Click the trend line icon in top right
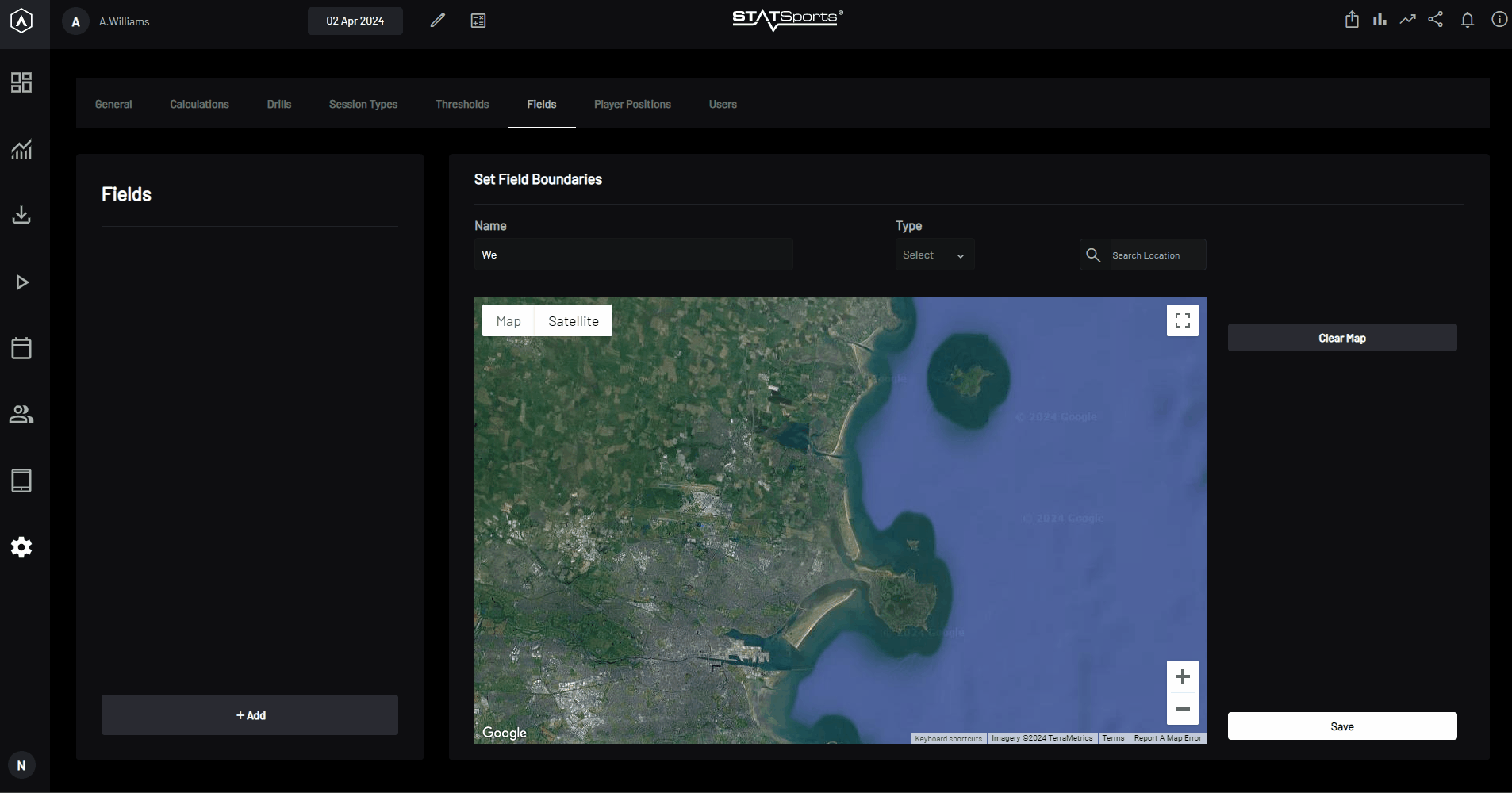This screenshot has height=793, width=1512. (x=1408, y=20)
